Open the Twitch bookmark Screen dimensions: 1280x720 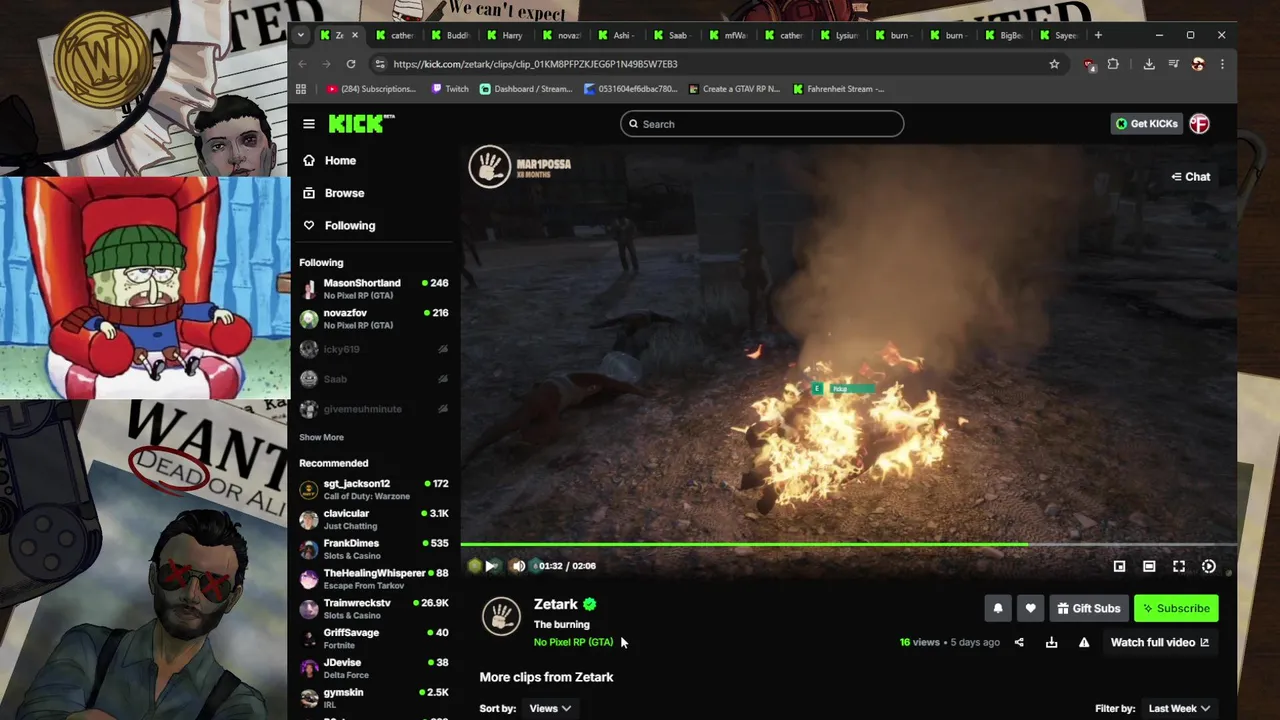point(449,89)
